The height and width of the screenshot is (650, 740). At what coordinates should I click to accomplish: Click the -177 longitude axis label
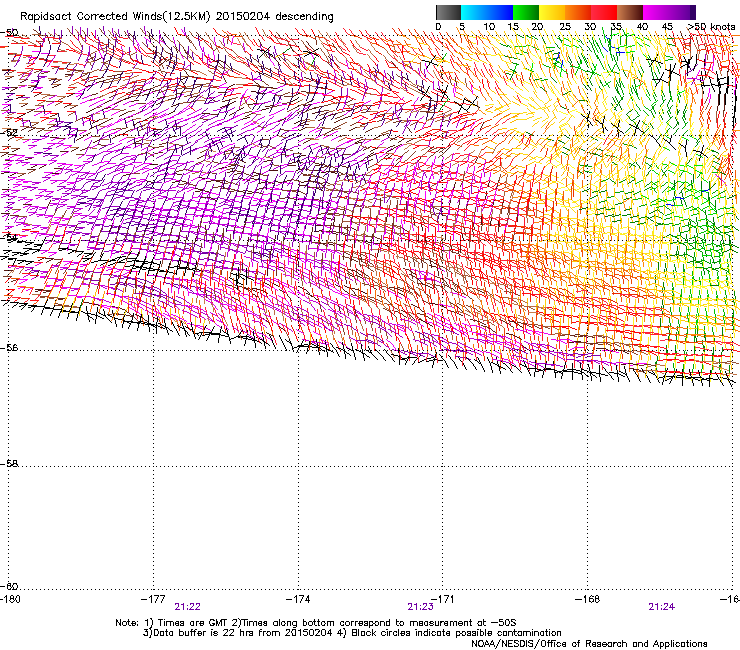[x=153, y=599]
